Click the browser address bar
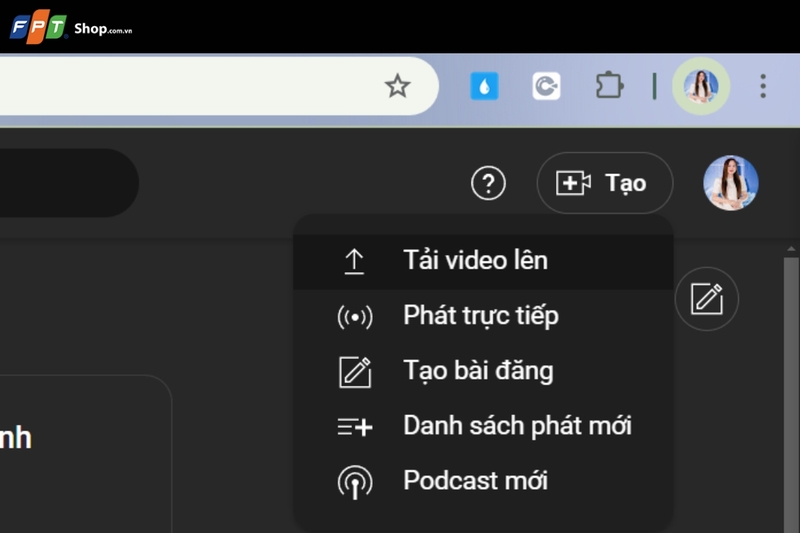This screenshot has height=533, width=800. pos(219,86)
